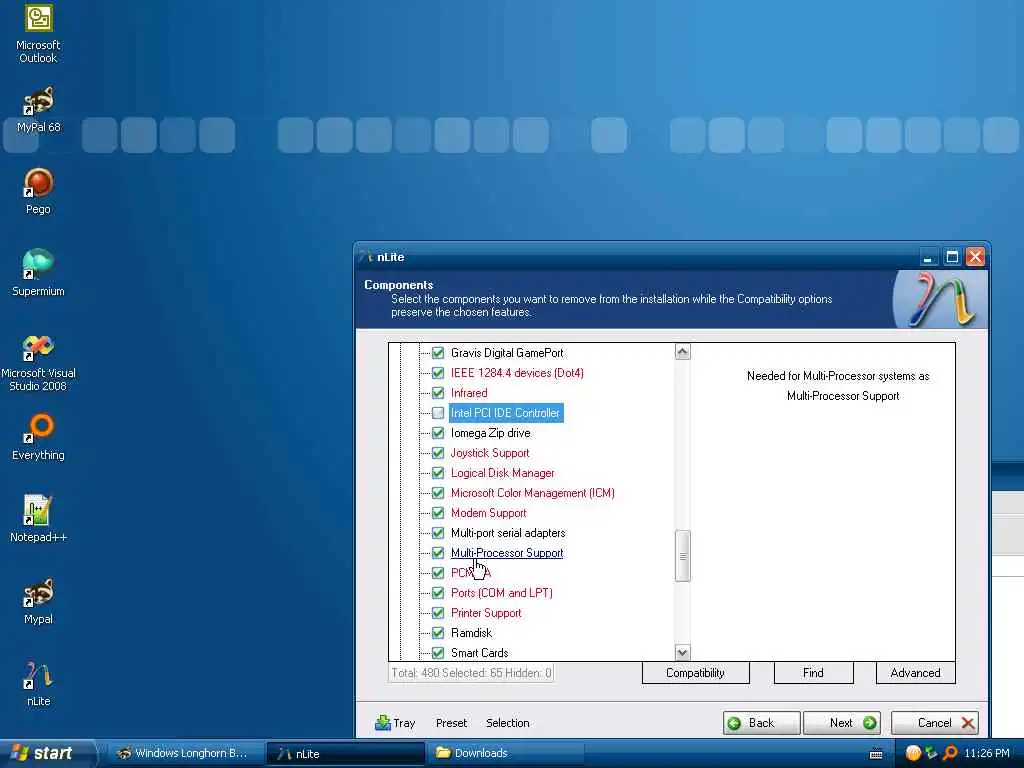Select the Ramdisk entry
Screen dimensions: 1024x768
click(472, 633)
